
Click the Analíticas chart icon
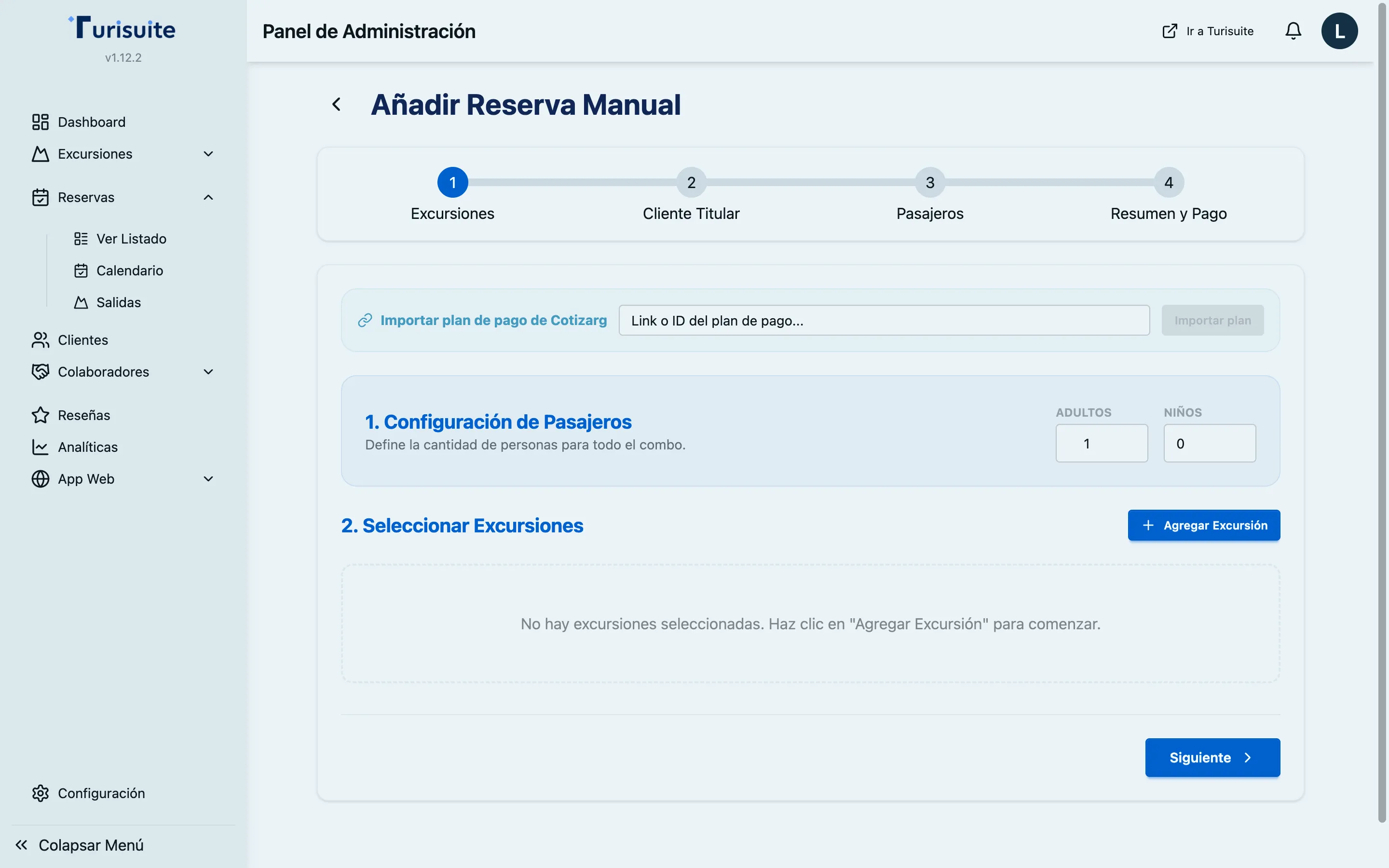click(x=40, y=447)
